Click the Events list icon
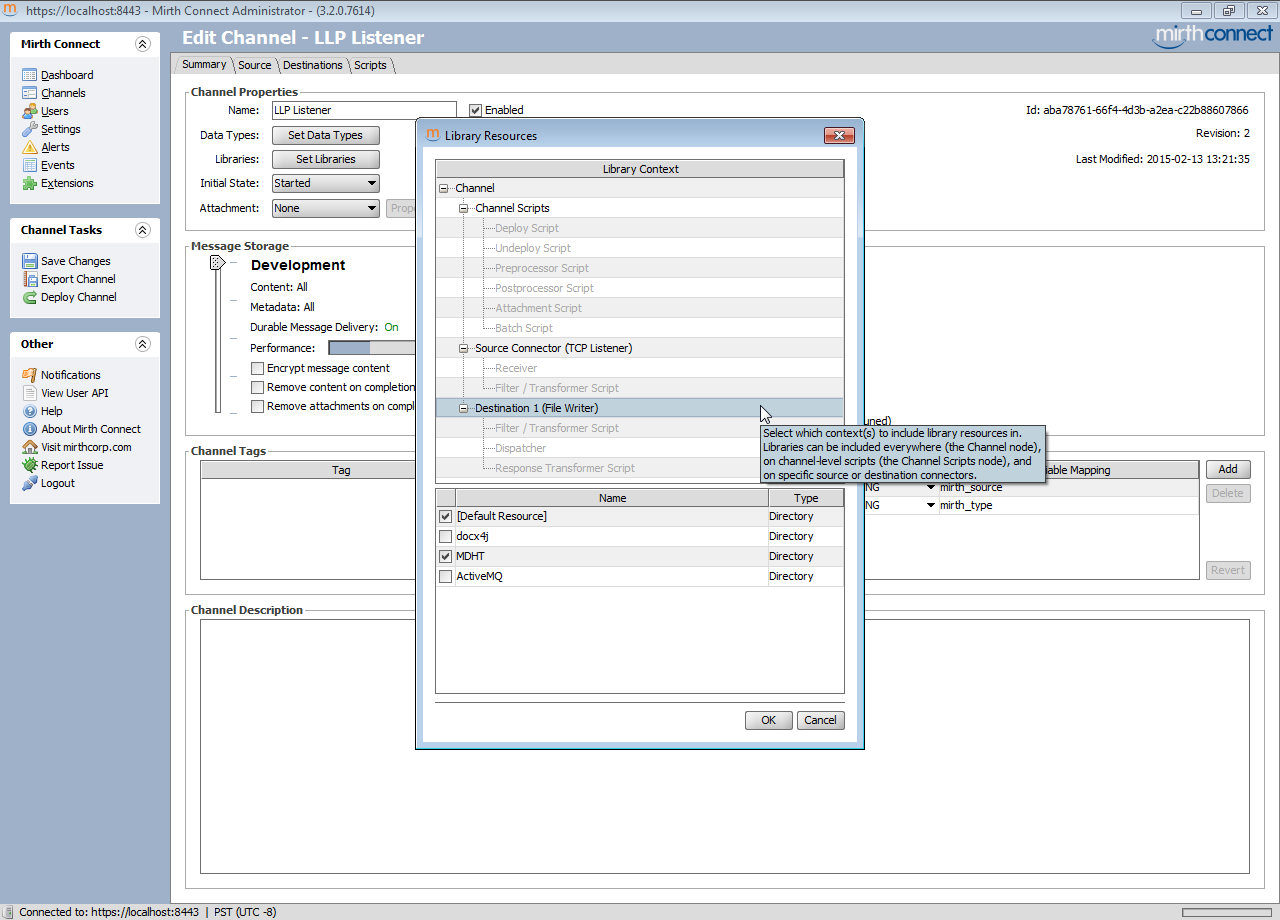Viewport: 1280px width, 920px height. pos(30,165)
